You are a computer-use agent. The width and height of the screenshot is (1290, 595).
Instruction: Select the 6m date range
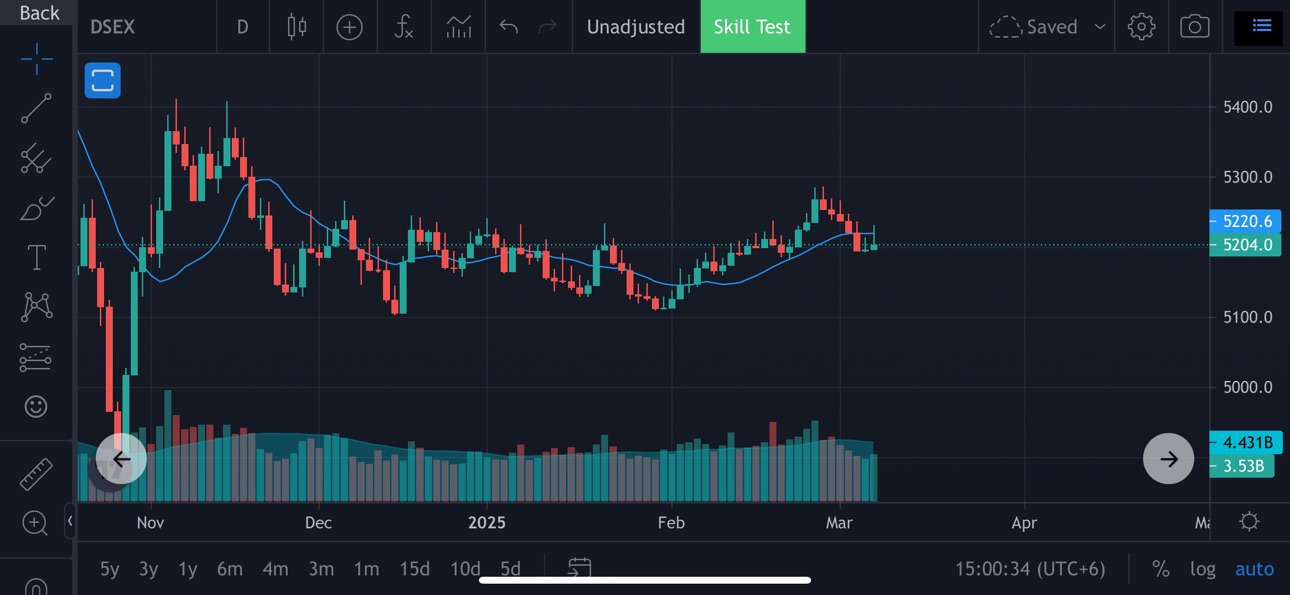coord(230,569)
